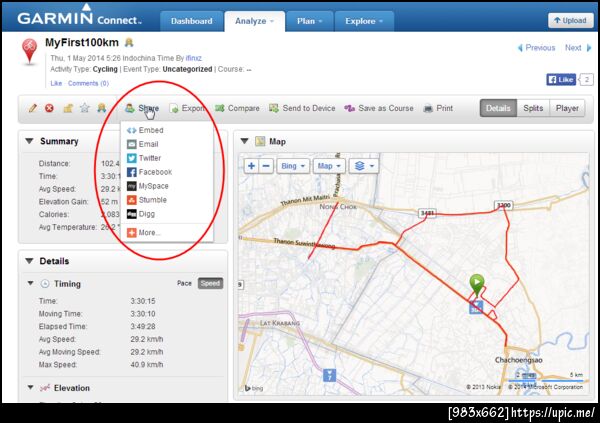
Task: Click Send to Device
Action: pyautogui.click(x=302, y=108)
